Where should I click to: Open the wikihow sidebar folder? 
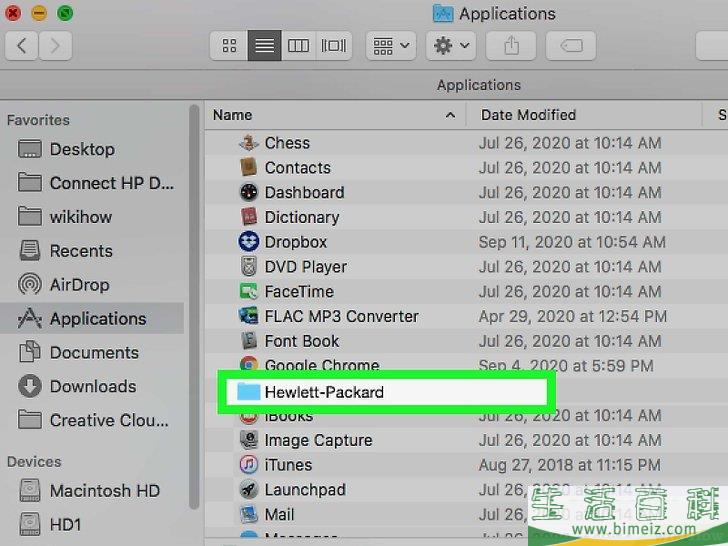click(x=81, y=217)
